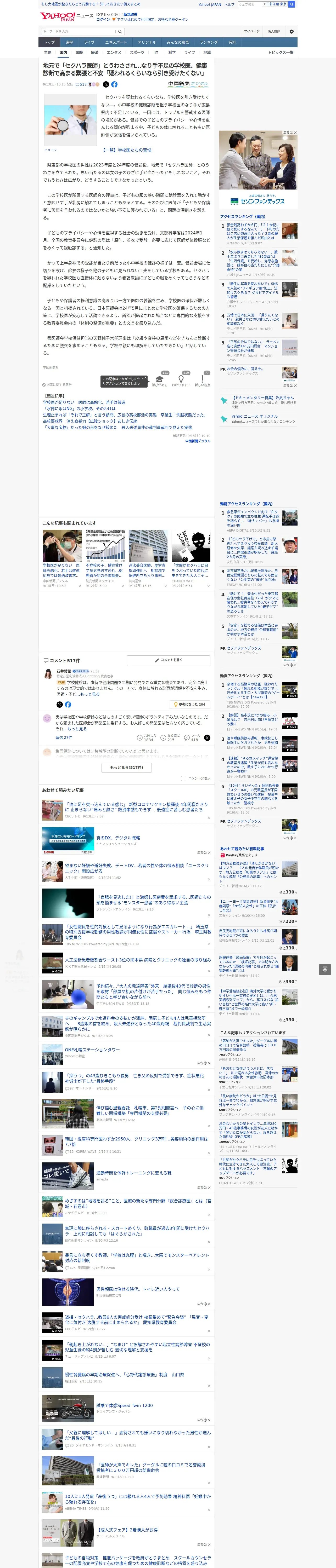The height and width of the screenshot is (1568, 336).
Task: Click the blue web search magnifier button
Action: (x=292, y=4)
